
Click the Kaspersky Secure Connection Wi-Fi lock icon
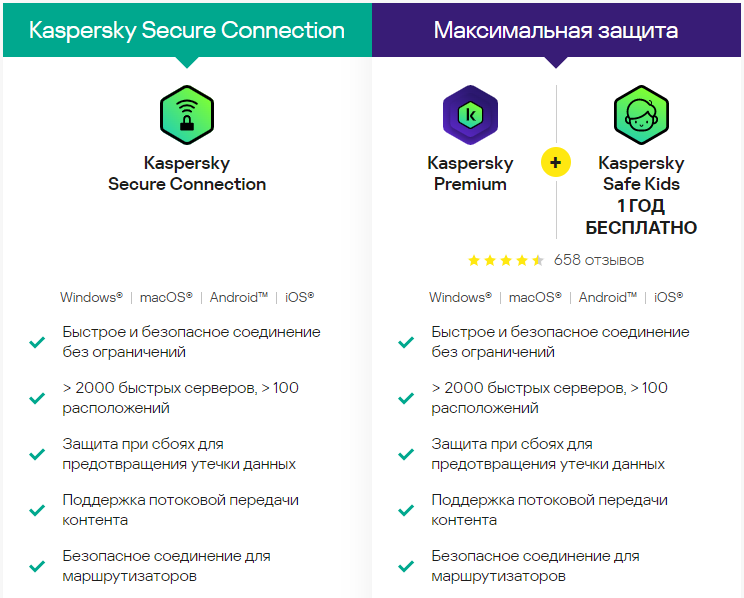pos(187,115)
